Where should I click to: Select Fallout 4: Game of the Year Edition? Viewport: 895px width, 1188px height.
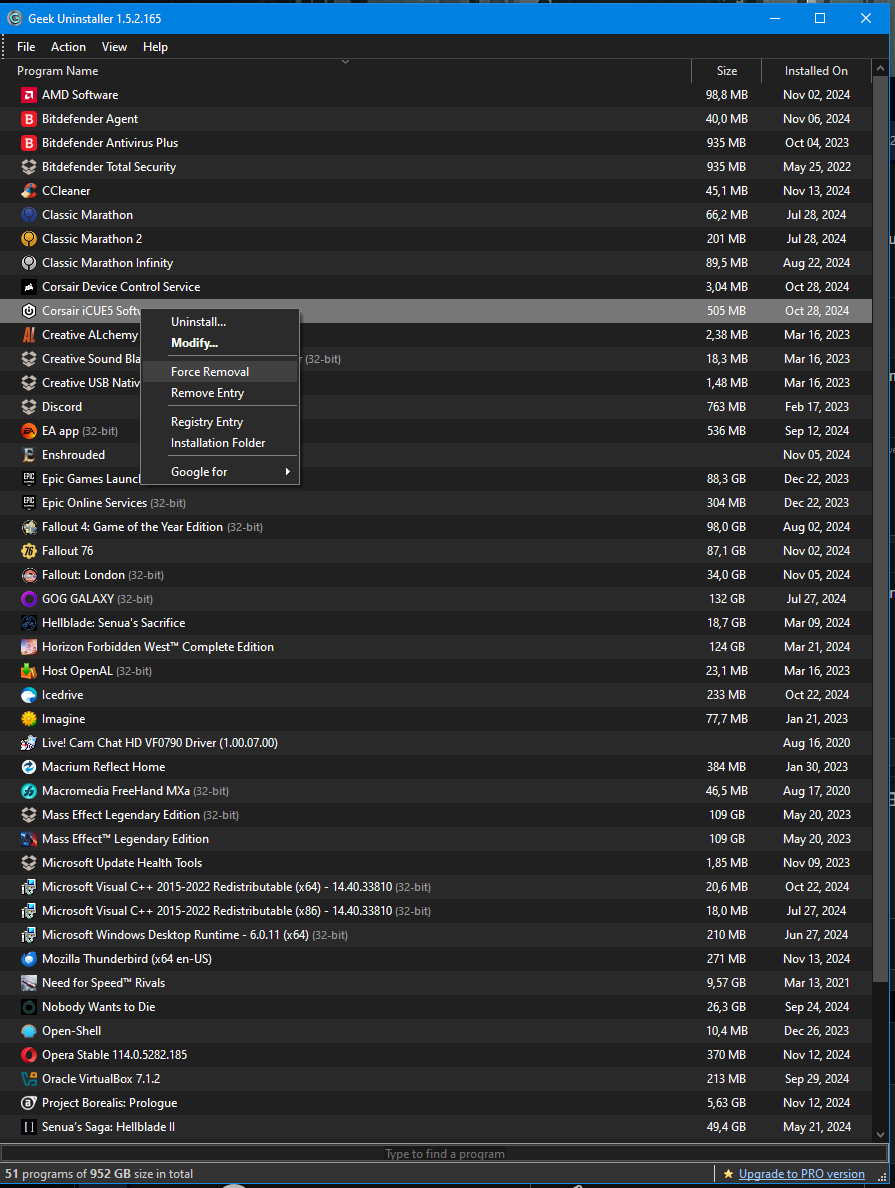[x=436, y=527]
